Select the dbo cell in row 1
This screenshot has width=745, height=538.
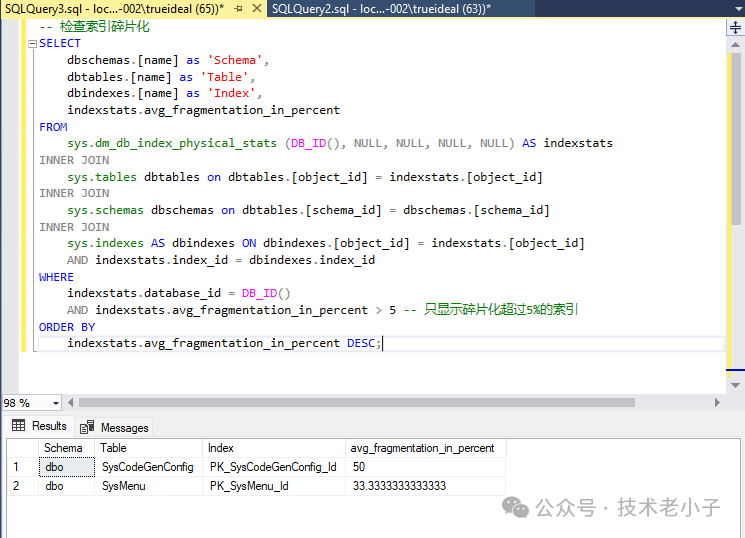(67, 467)
